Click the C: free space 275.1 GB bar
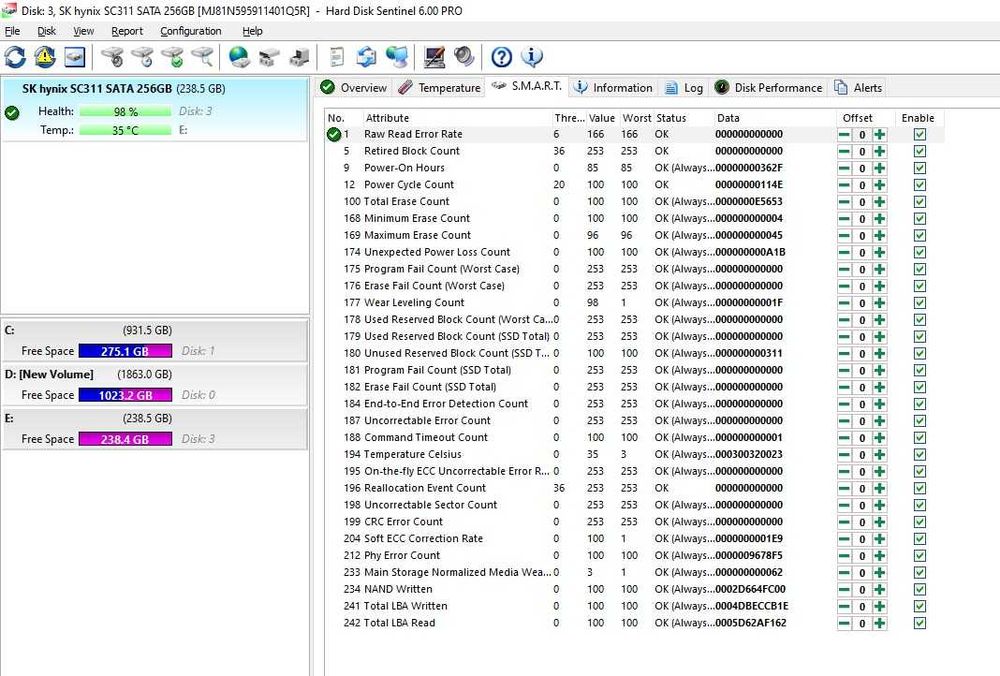Screen dimensions: 1000x676 (125, 351)
